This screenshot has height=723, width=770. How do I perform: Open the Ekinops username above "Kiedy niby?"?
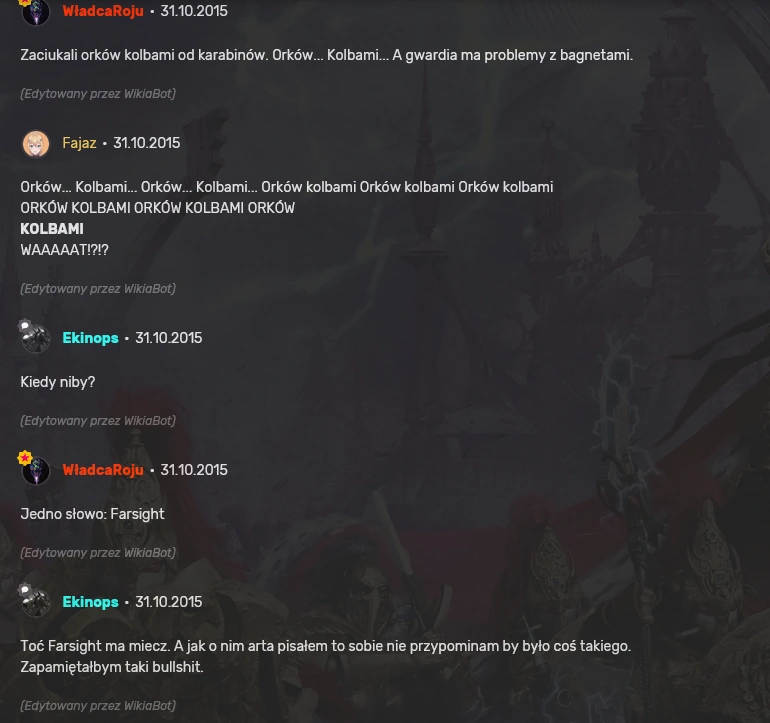(90, 338)
